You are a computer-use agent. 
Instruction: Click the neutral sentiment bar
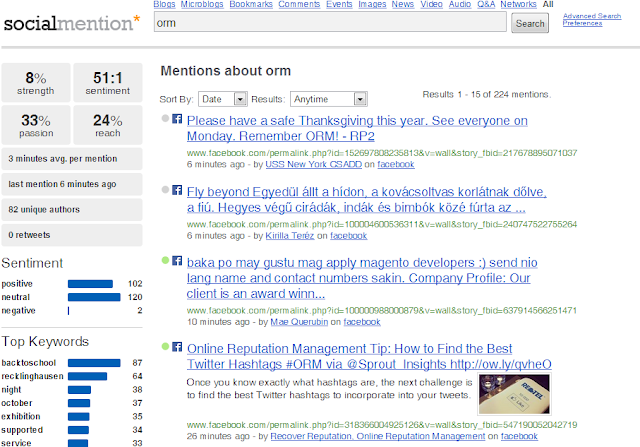pos(94,297)
